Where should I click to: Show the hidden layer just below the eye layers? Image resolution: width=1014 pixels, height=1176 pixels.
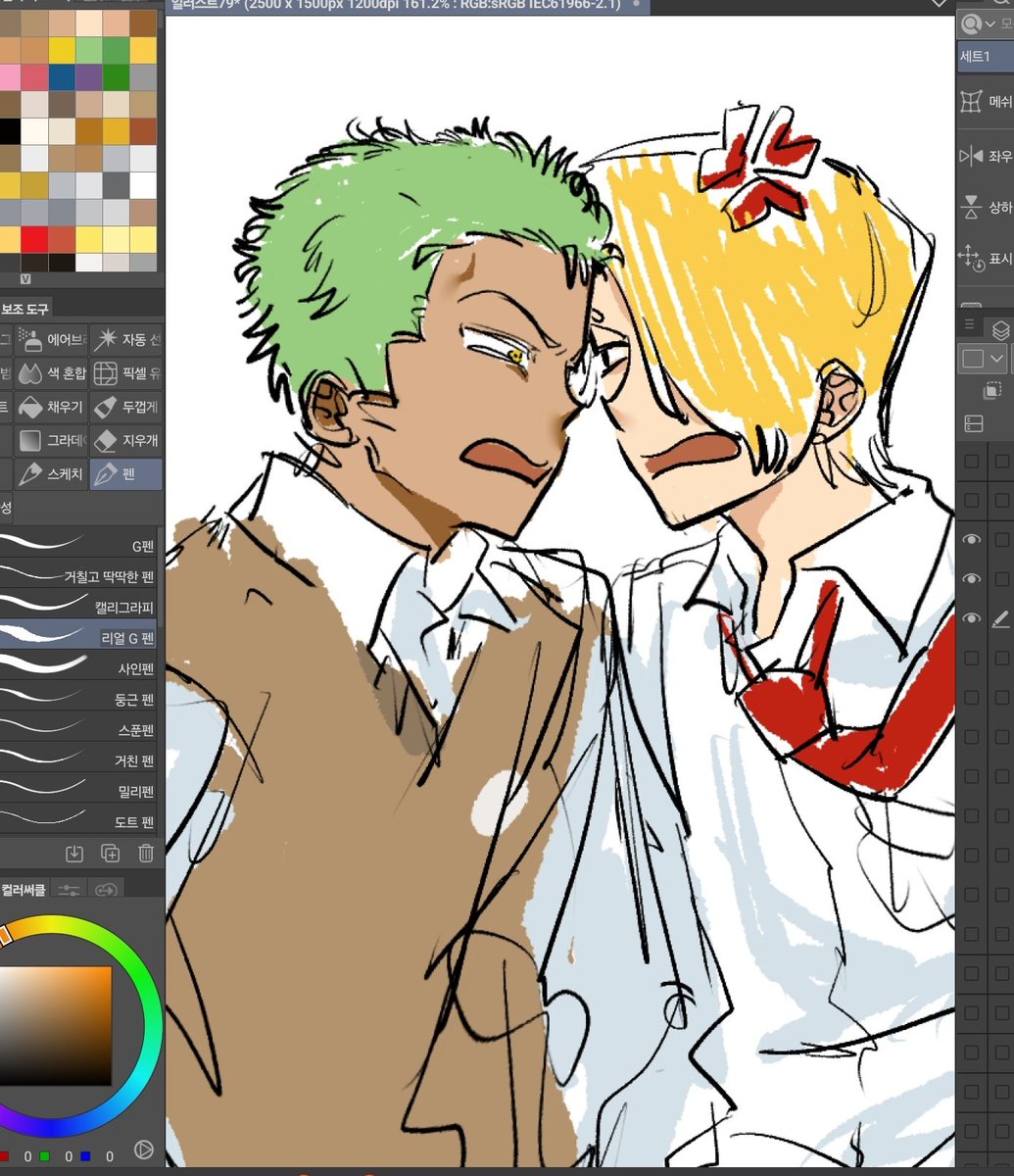[971, 658]
